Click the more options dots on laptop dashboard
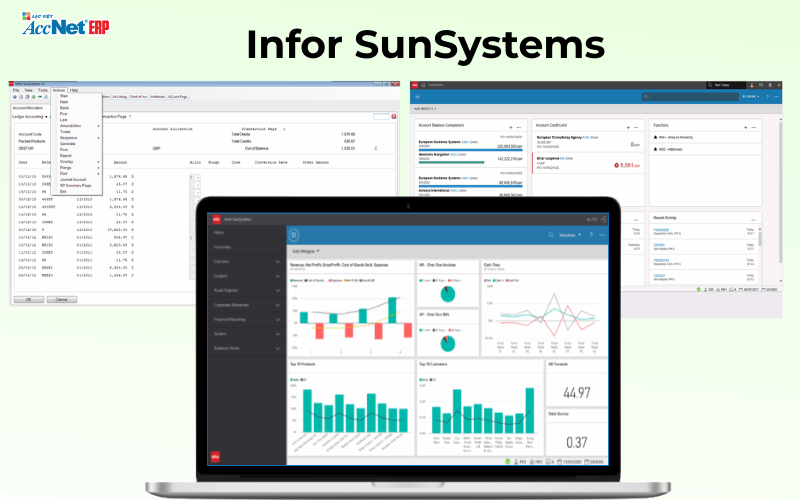 (602, 235)
